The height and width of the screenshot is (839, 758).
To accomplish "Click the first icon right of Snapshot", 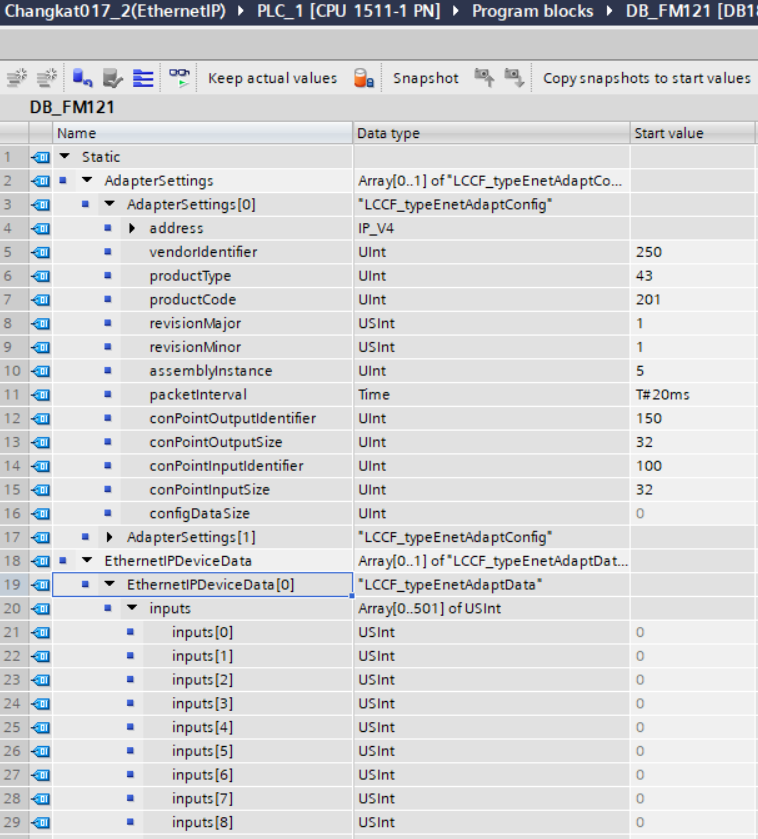I will 484,78.
